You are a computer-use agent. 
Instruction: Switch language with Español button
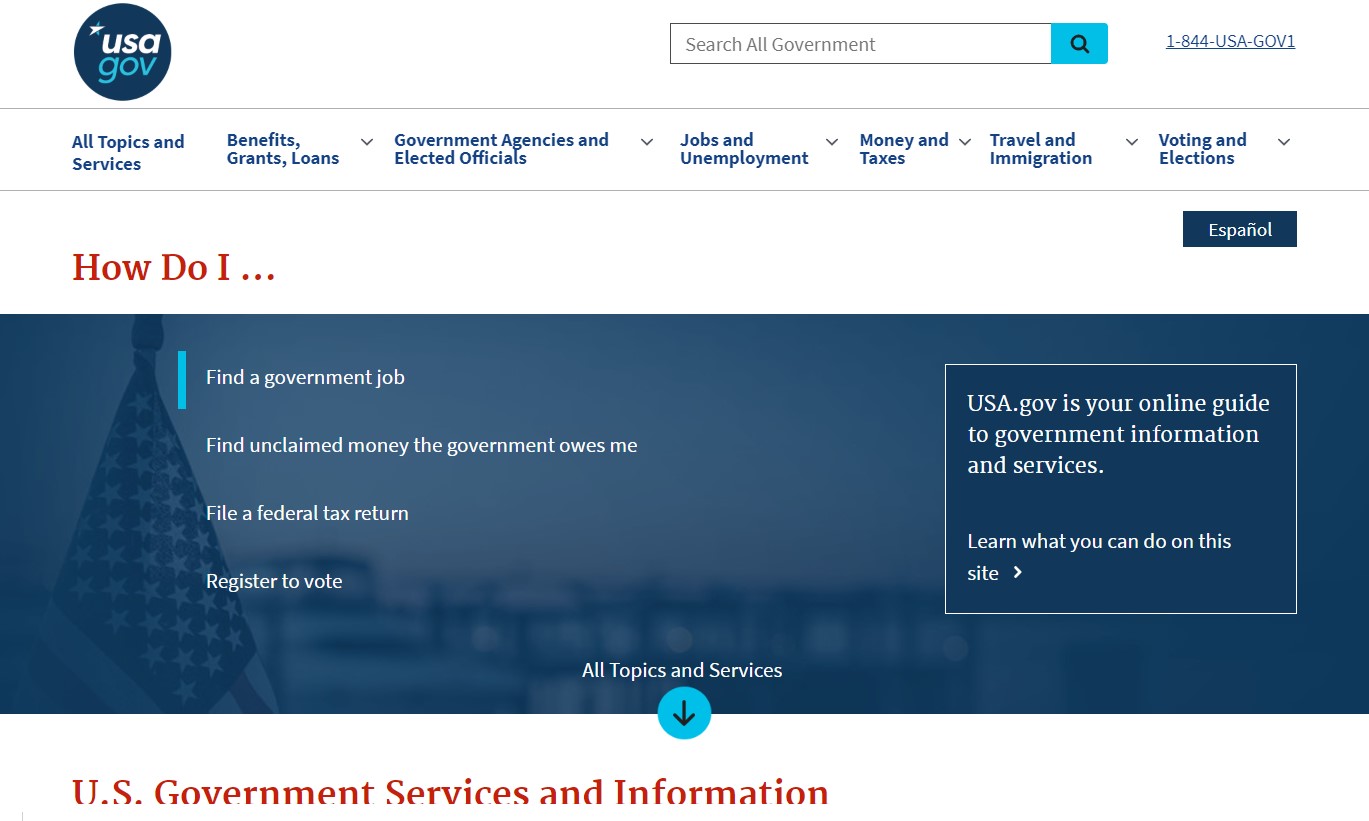click(1240, 229)
